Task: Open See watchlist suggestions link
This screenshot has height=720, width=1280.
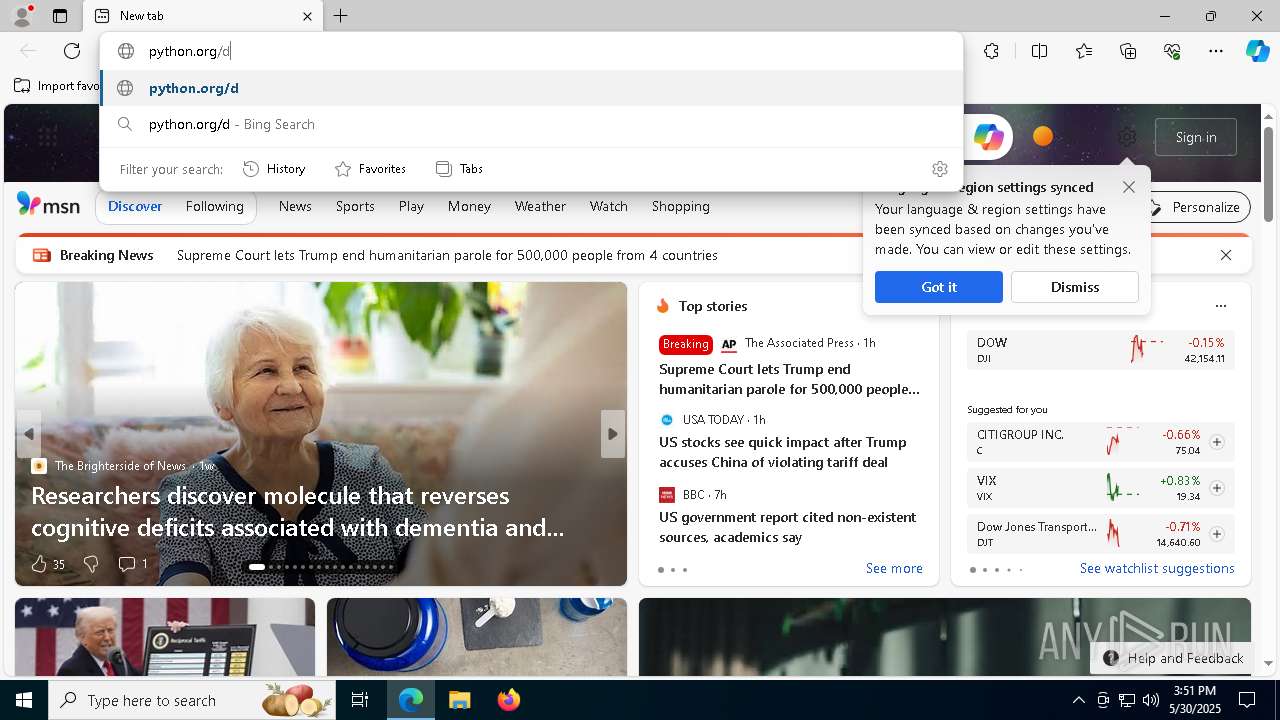Action: click(1157, 568)
